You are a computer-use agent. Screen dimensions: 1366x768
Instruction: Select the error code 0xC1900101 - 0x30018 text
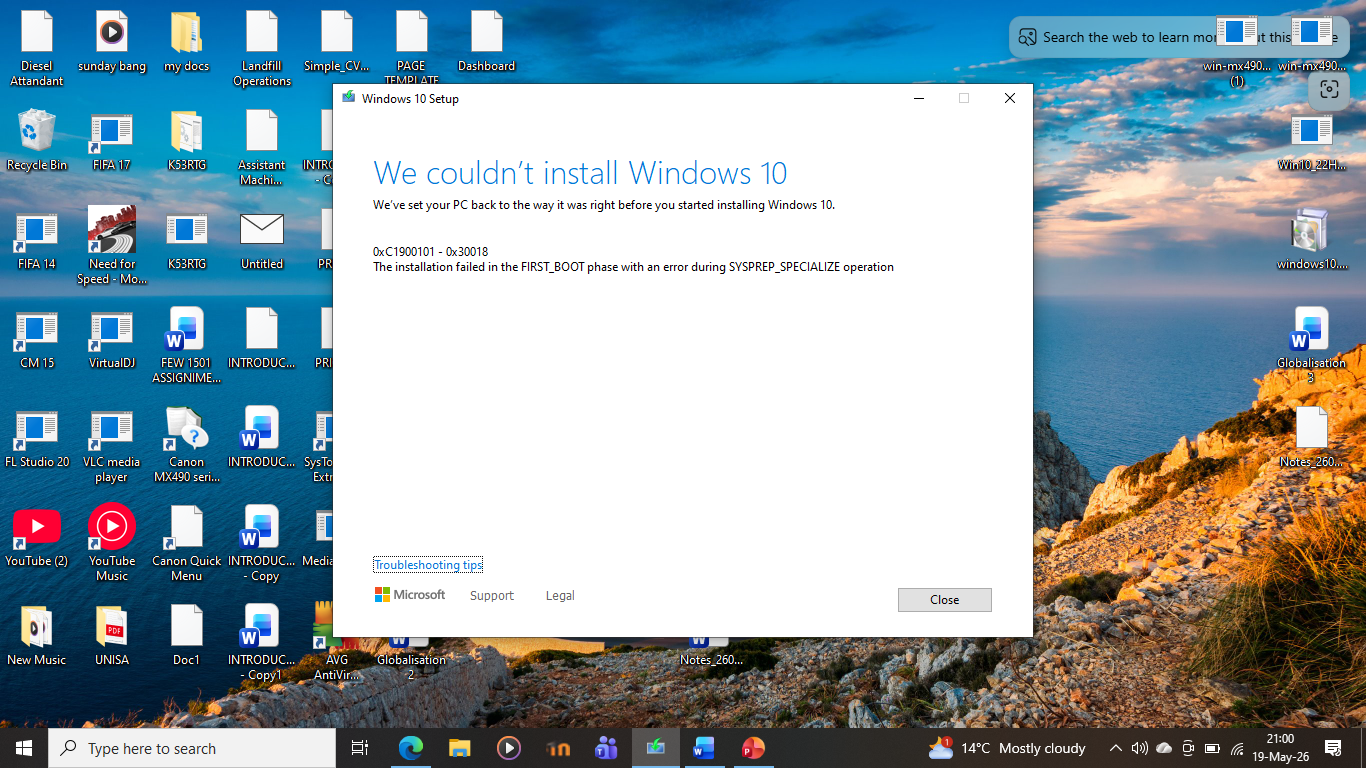click(x=431, y=252)
